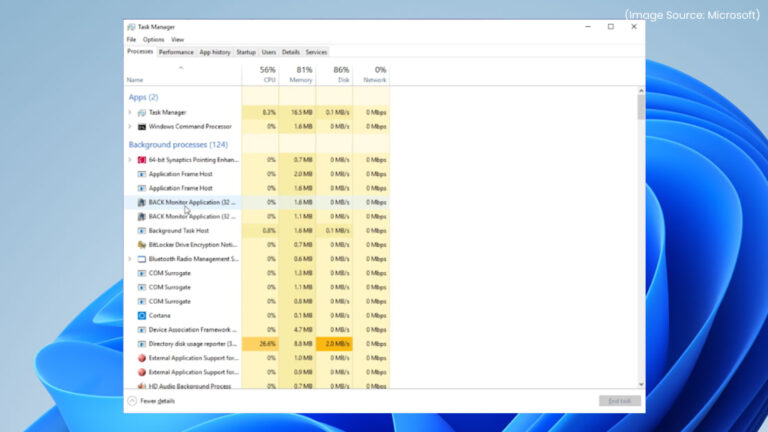Click the Cortana process icon
768x432 pixels.
coord(142,316)
